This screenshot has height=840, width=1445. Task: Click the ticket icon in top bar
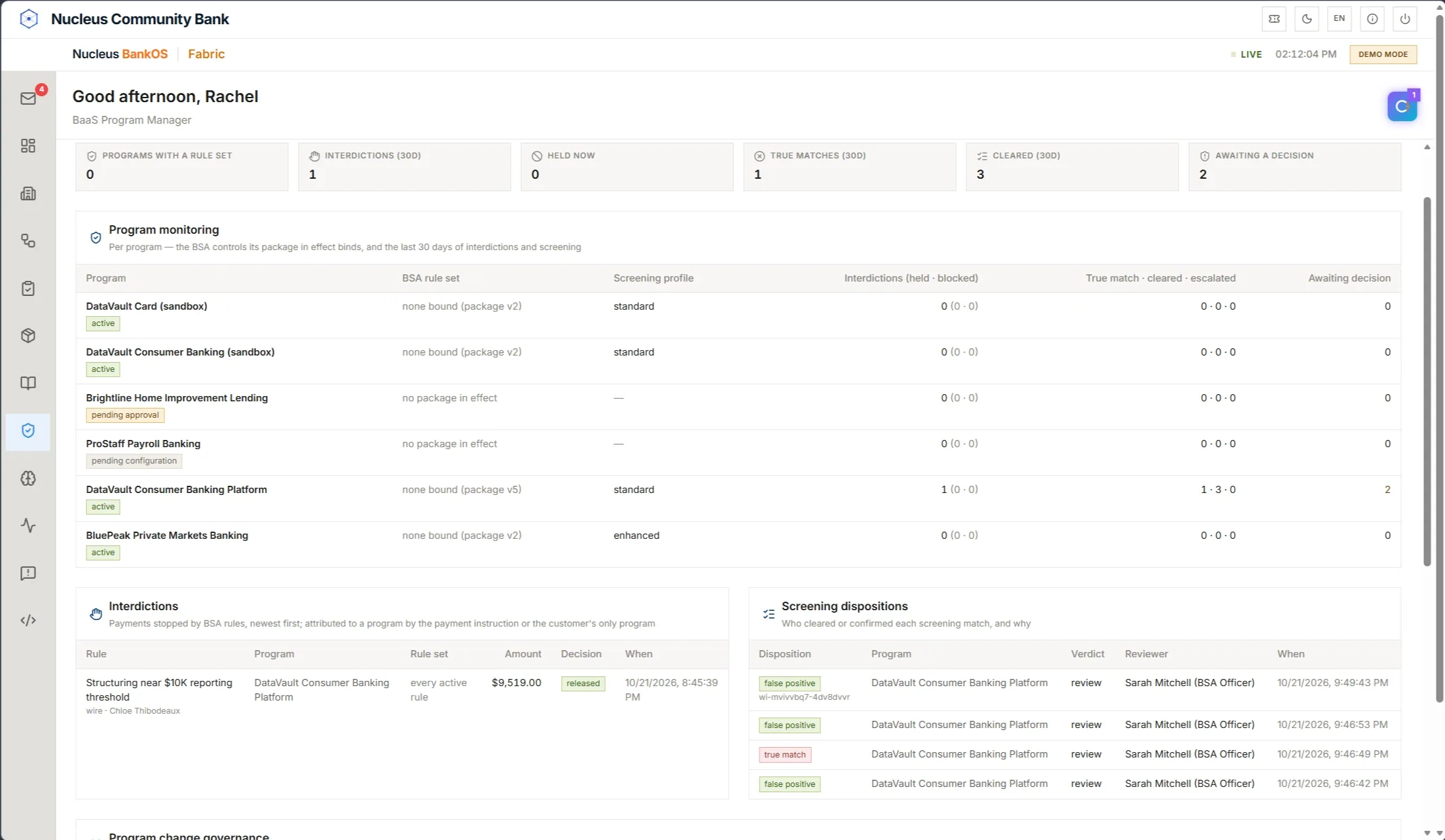(x=1273, y=19)
